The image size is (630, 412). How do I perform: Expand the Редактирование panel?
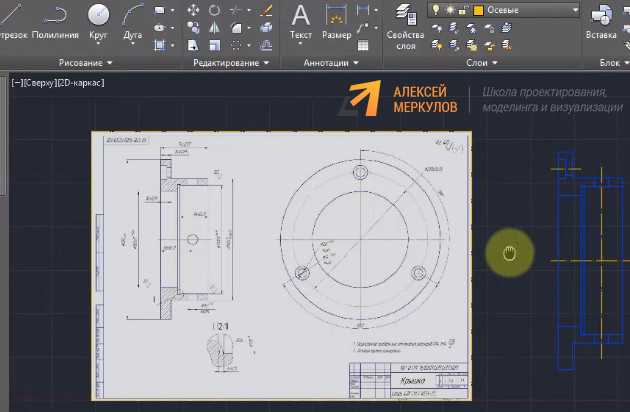(231, 63)
